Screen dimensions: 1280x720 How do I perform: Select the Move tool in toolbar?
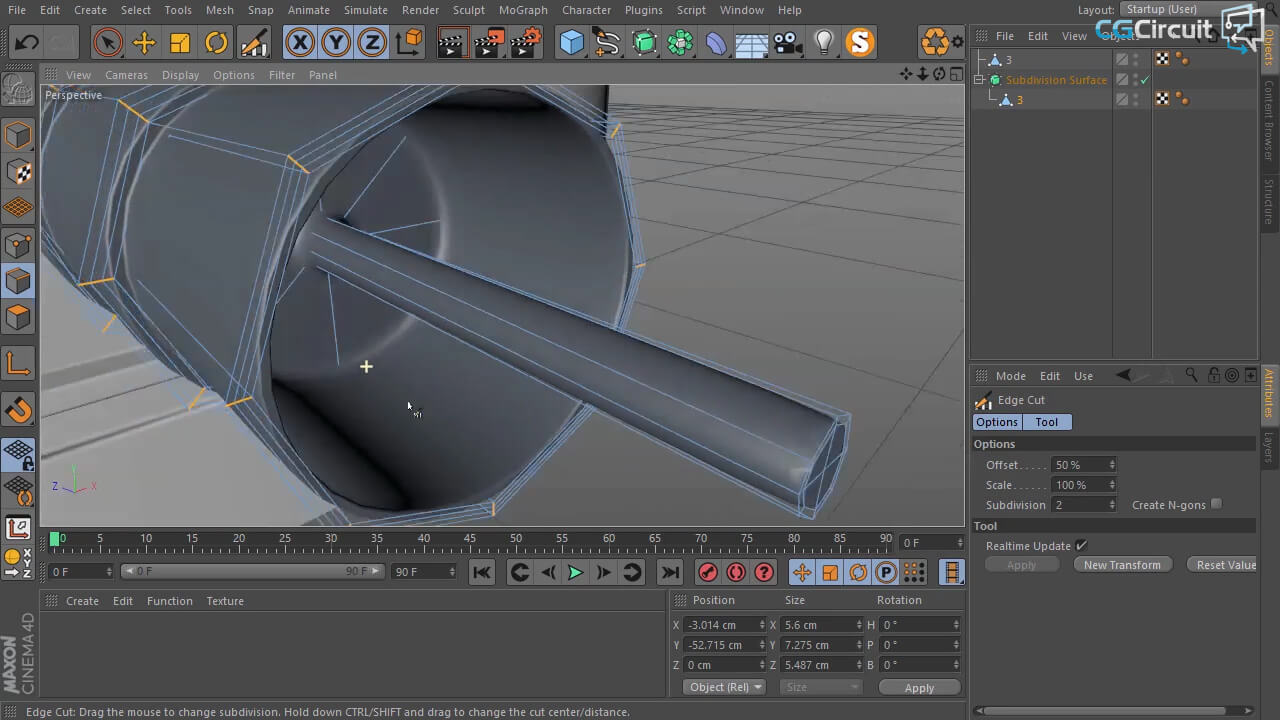[x=144, y=42]
